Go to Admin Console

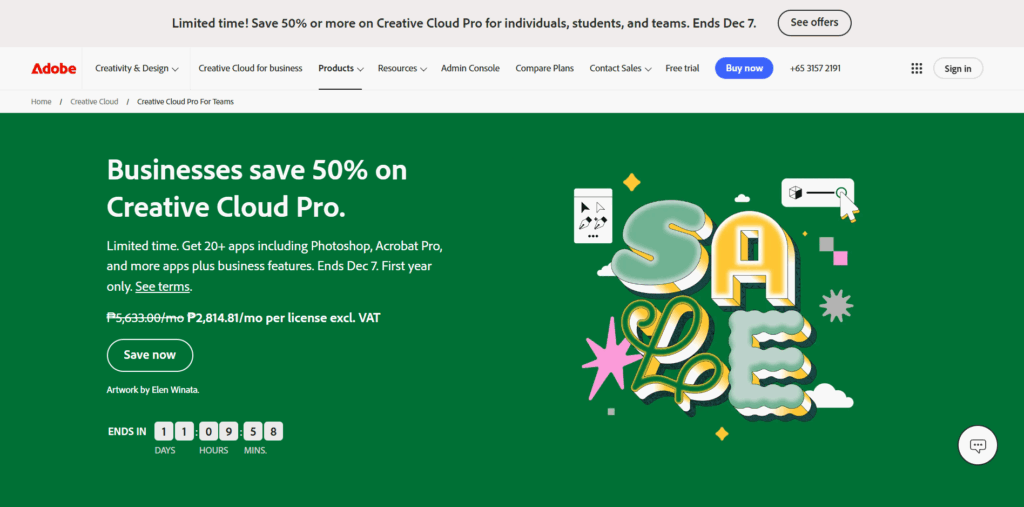(x=470, y=68)
